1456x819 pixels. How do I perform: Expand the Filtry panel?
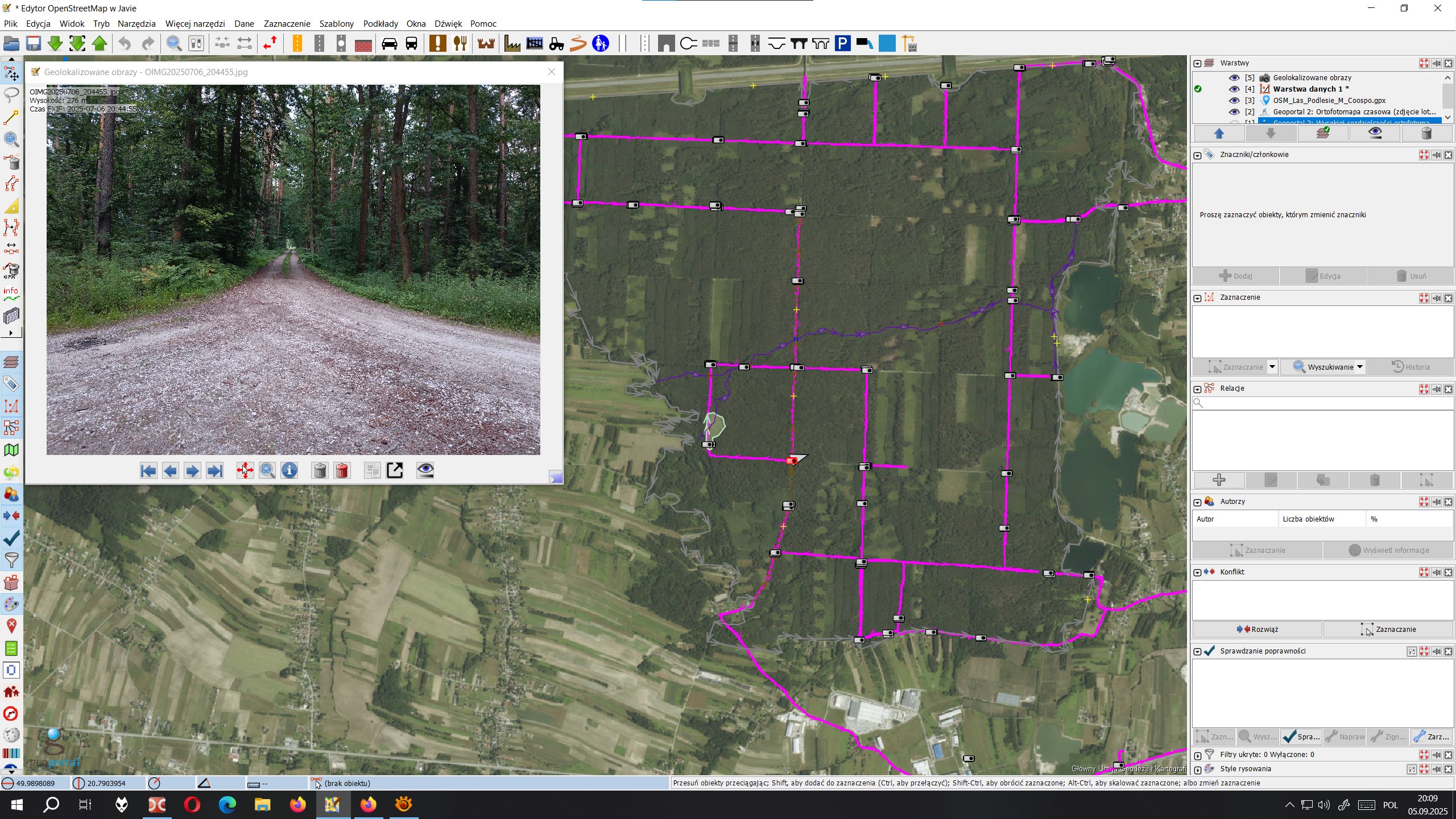(x=1197, y=755)
